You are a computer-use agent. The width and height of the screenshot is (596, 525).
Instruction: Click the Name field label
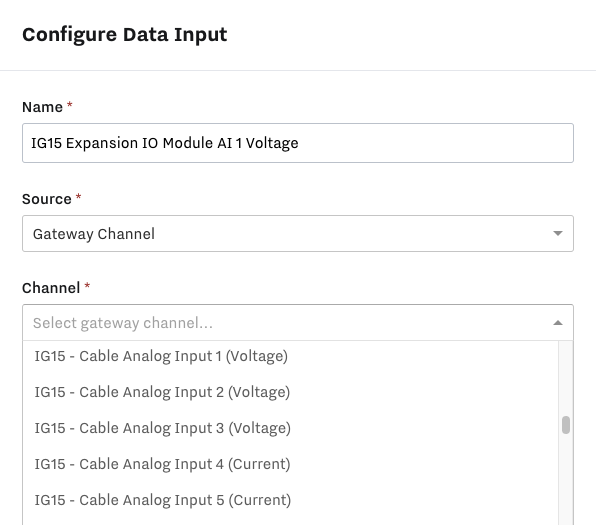pyautogui.click(x=42, y=107)
